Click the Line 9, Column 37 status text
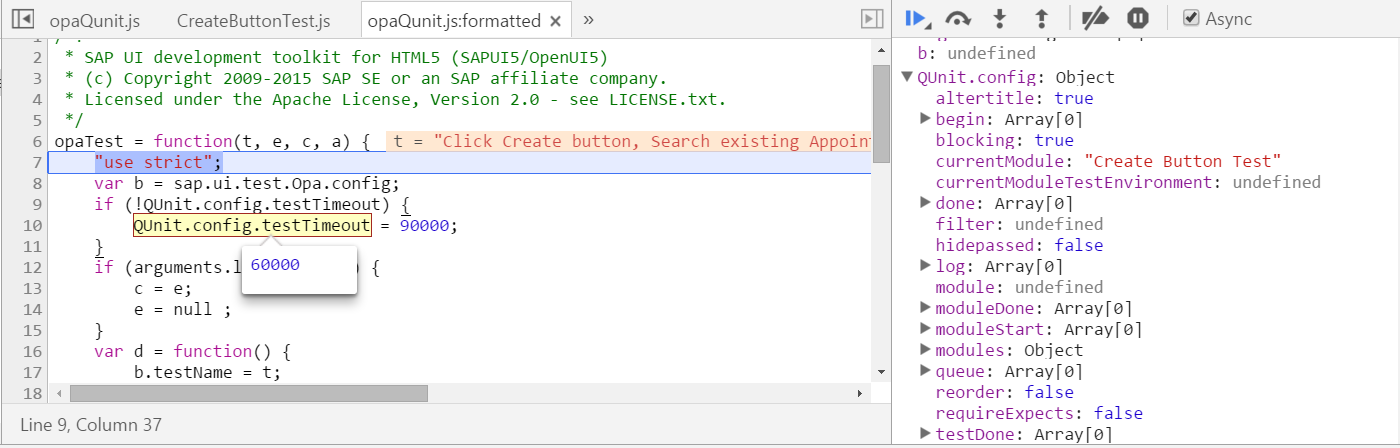Screen dimensions: 1400x448 [91, 425]
